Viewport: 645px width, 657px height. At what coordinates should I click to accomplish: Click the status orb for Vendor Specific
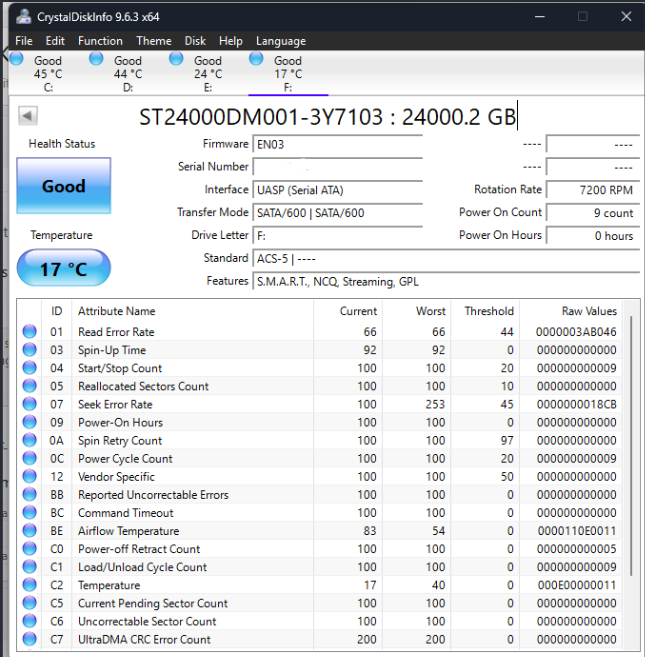29,476
